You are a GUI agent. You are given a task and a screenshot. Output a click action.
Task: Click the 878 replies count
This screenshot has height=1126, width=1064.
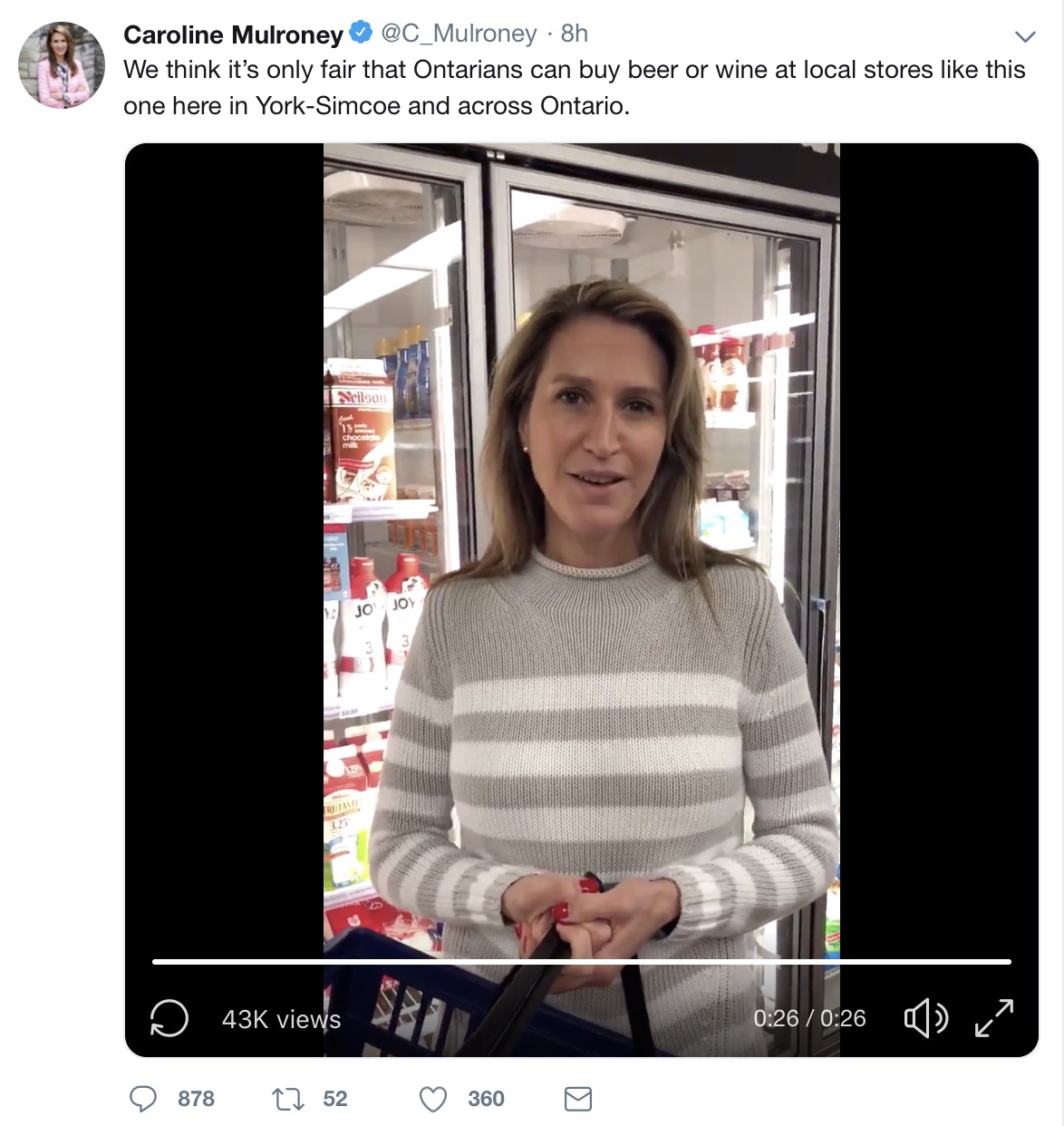[x=196, y=1099]
